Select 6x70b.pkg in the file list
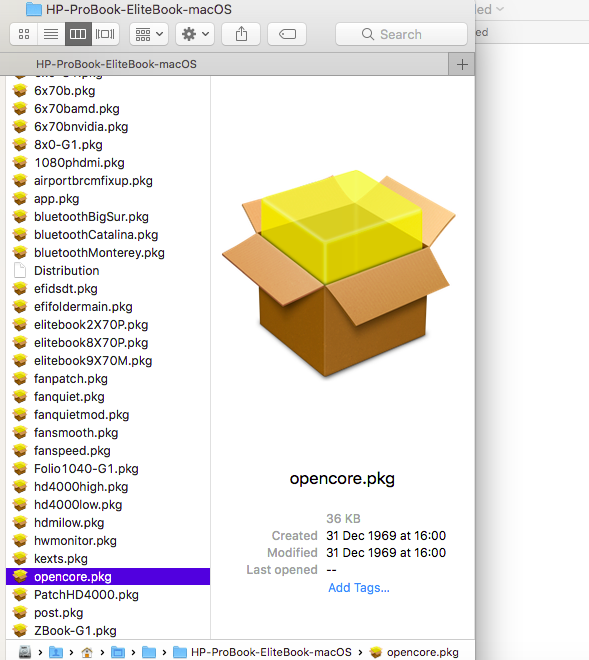This screenshot has height=660, width=589. tap(108, 91)
